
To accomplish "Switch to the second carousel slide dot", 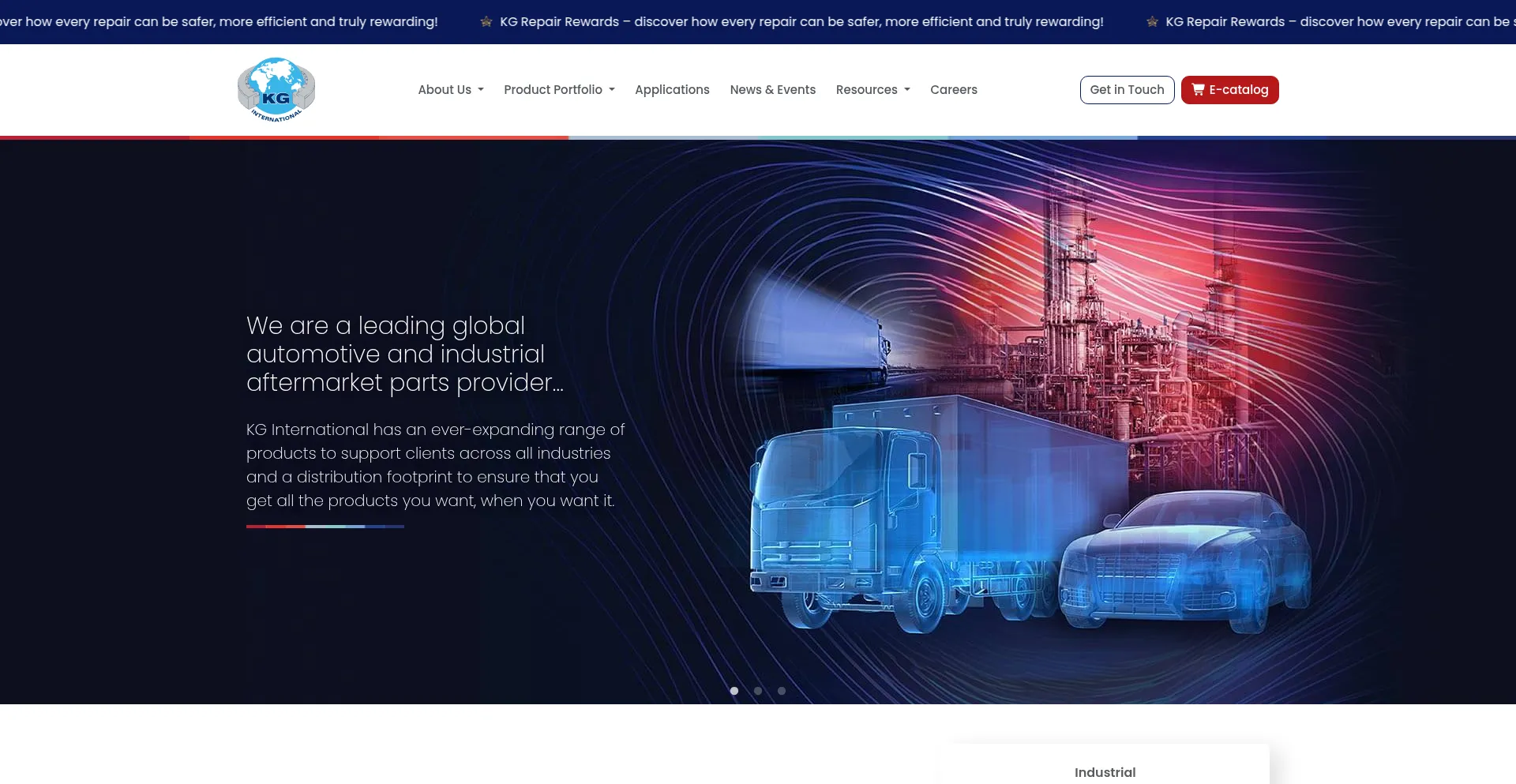I will click(758, 691).
